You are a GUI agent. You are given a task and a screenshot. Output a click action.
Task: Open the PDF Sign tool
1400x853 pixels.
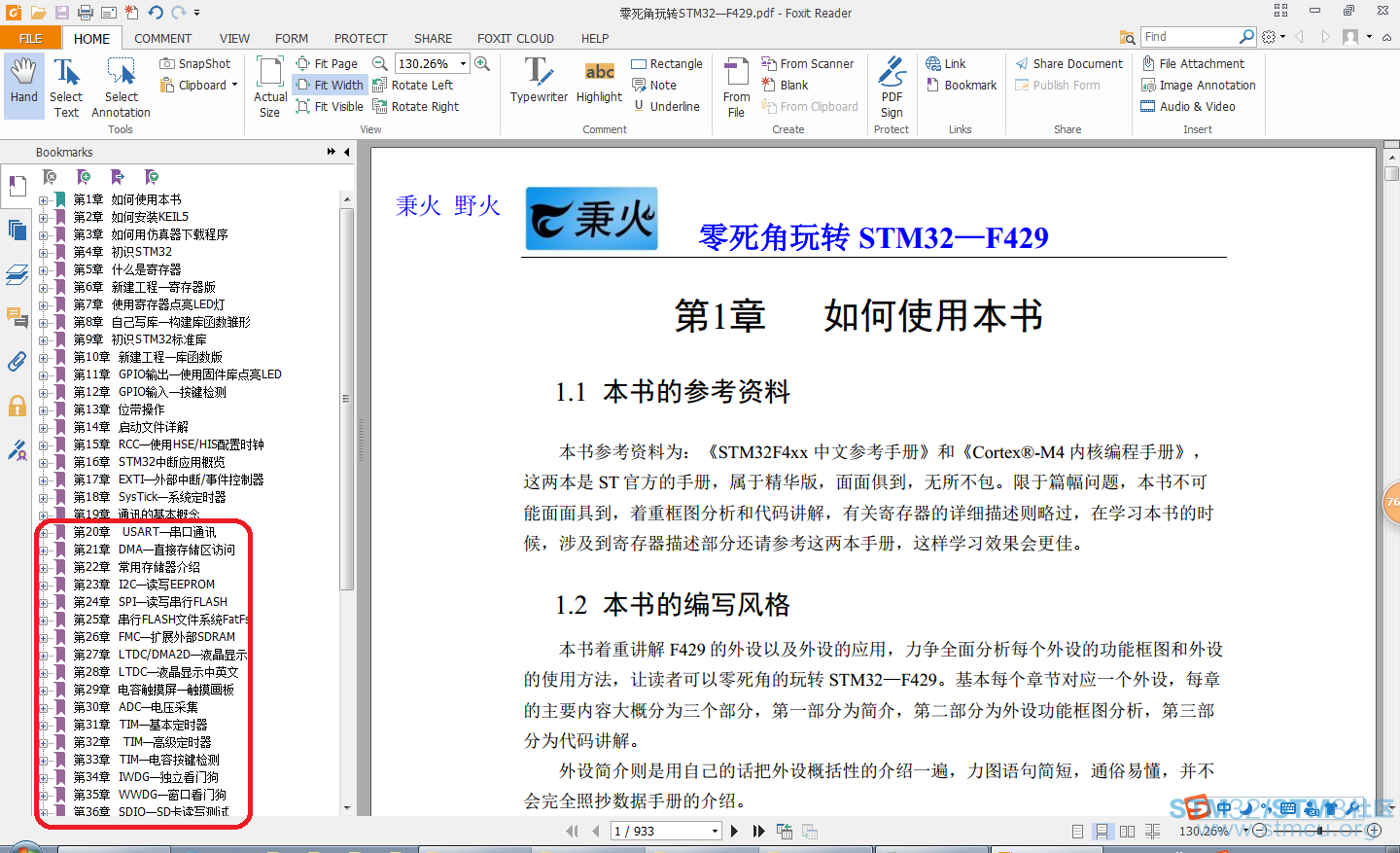[892, 86]
